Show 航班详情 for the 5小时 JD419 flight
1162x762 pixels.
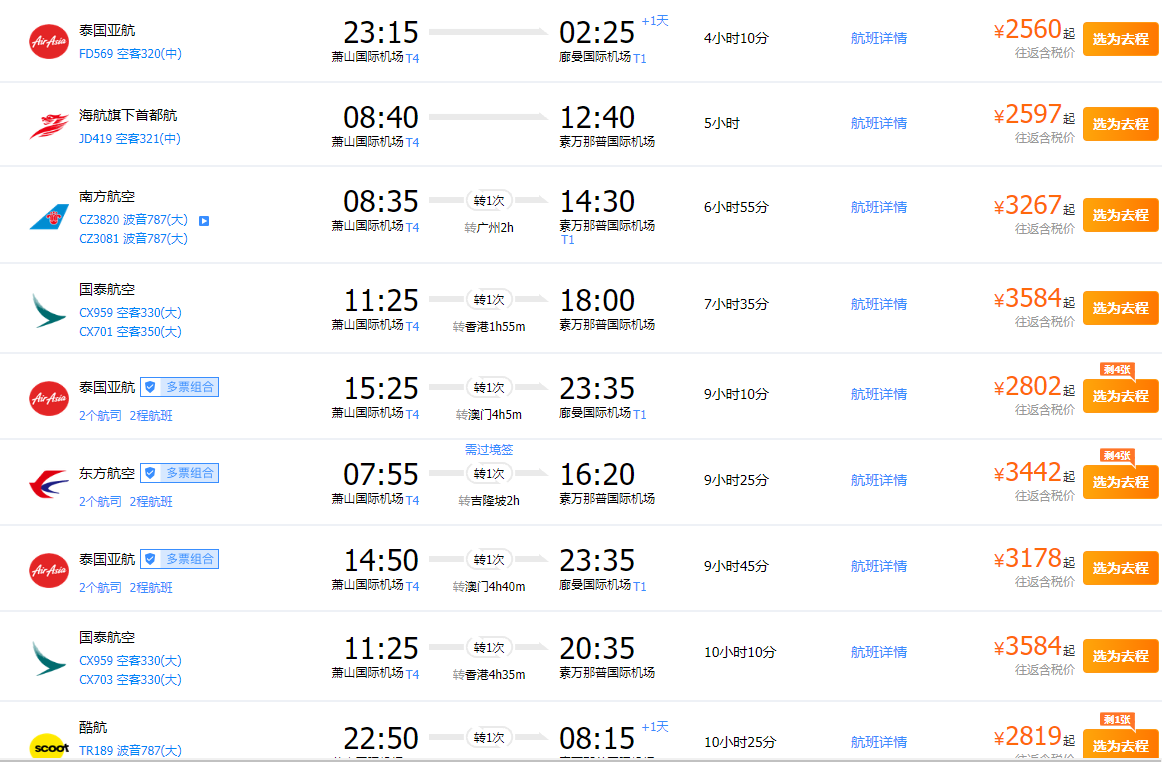[879, 123]
